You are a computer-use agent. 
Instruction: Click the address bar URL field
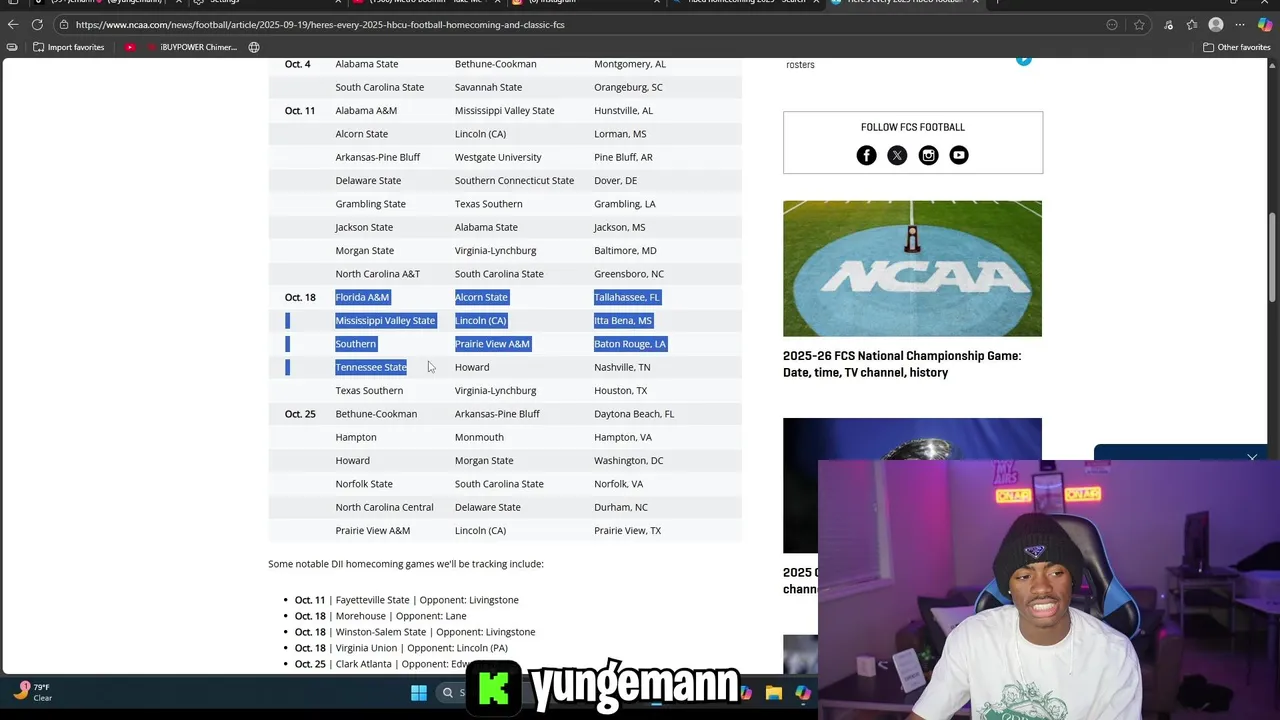580,25
